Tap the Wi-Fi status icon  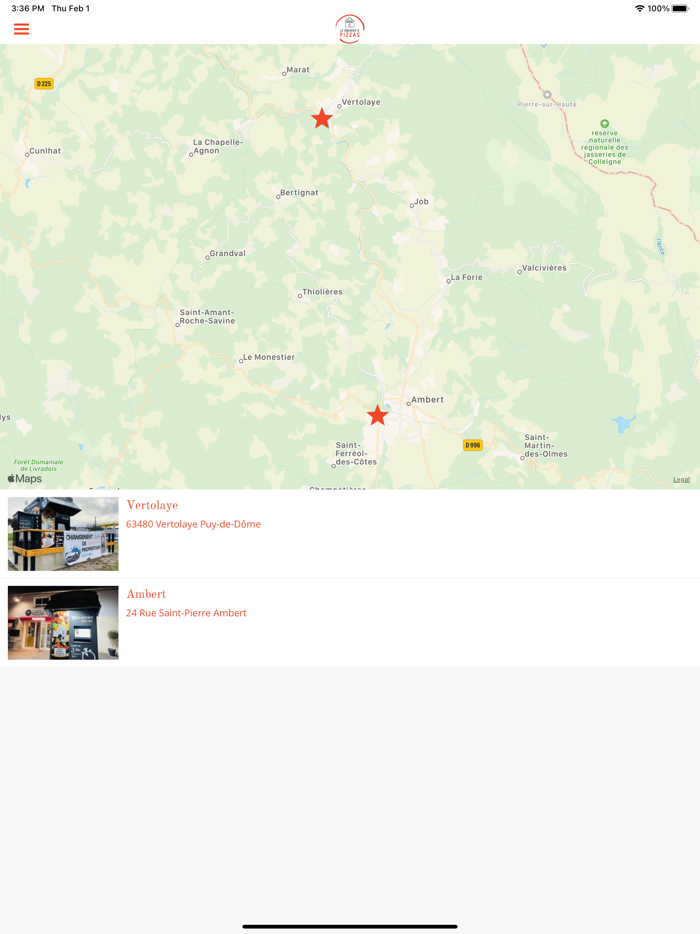point(640,8)
